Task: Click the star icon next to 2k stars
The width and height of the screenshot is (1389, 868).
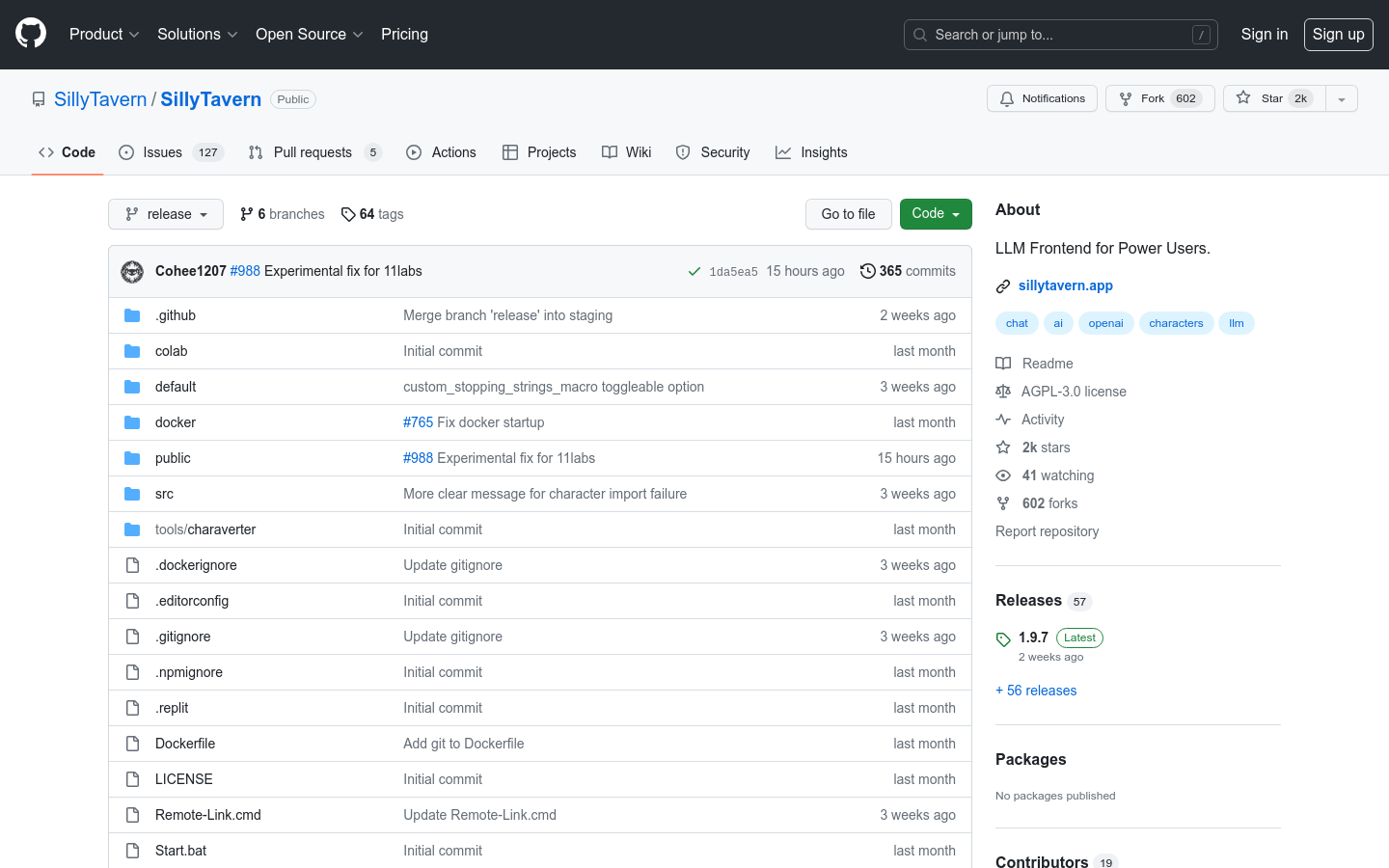Action: [1003, 448]
